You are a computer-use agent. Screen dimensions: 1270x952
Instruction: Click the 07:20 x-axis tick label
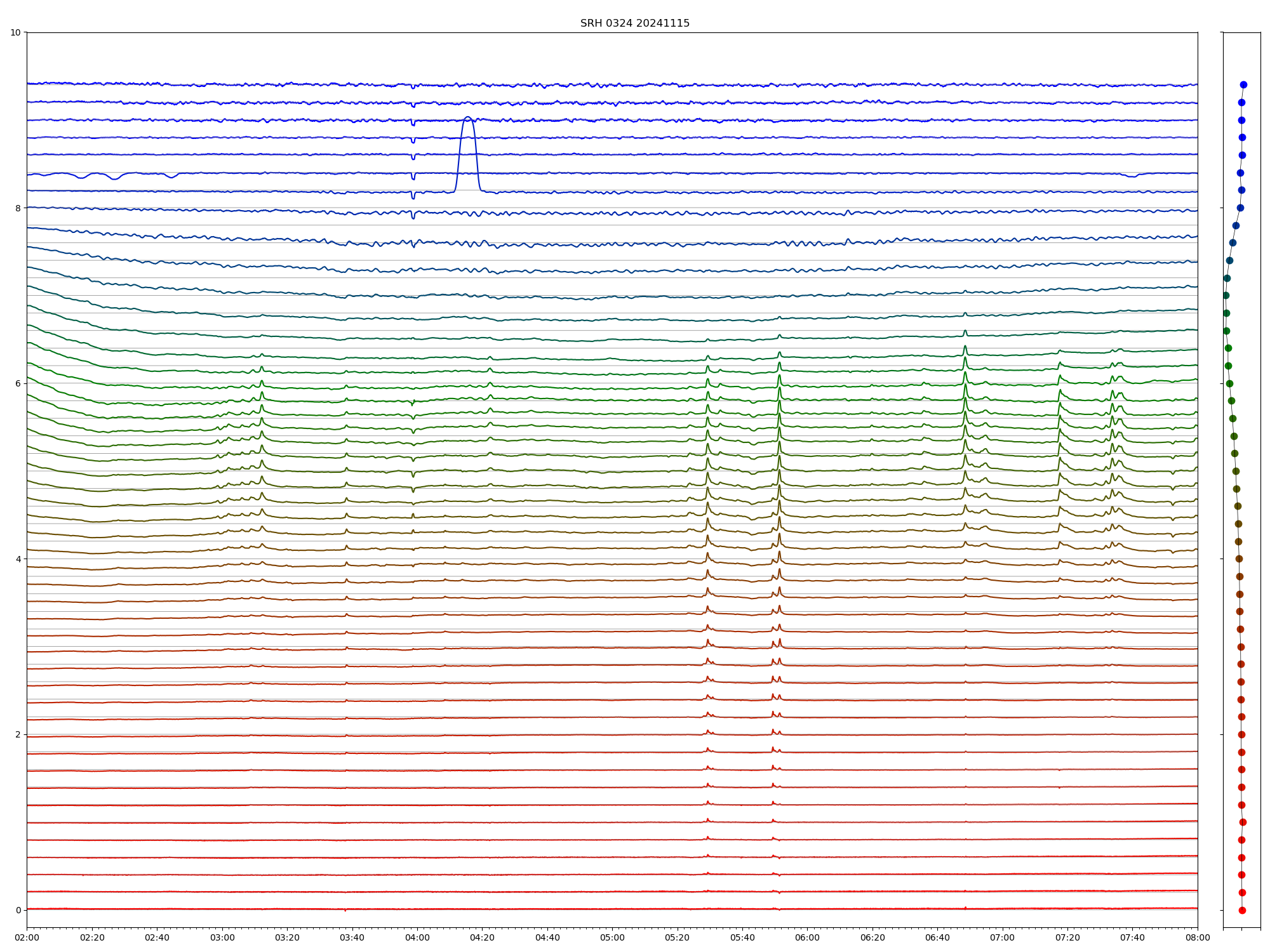coord(1067,938)
